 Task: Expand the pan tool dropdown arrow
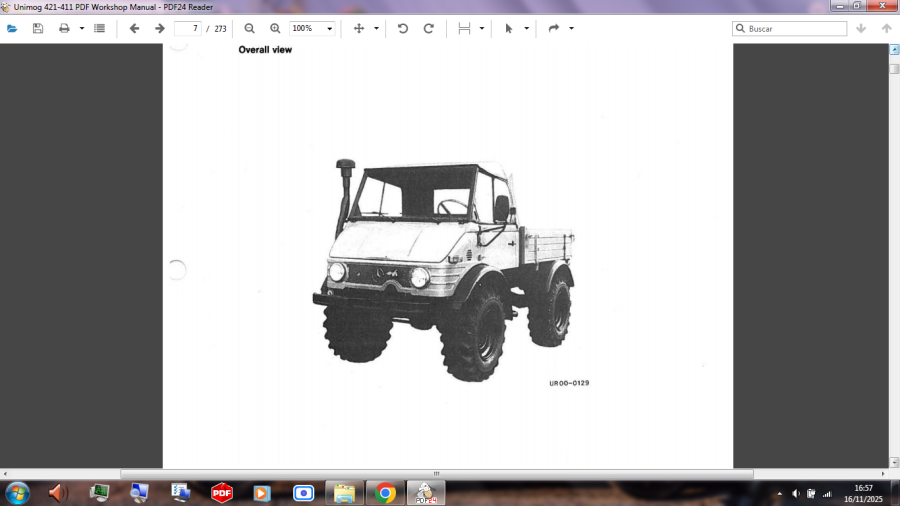coord(376,28)
